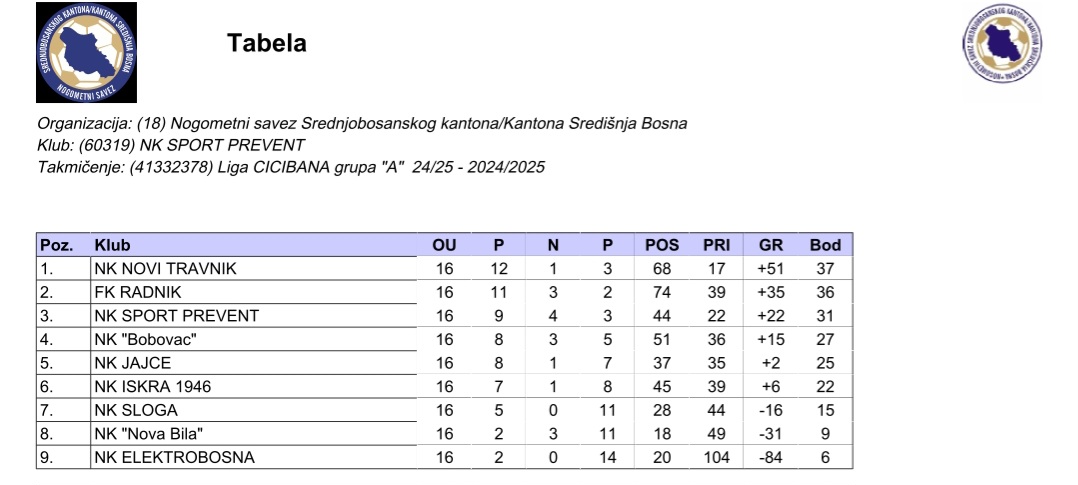Click the Takmičenje Liga CICIBANA line
The width and height of the screenshot is (1078, 485).
pos(291,167)
